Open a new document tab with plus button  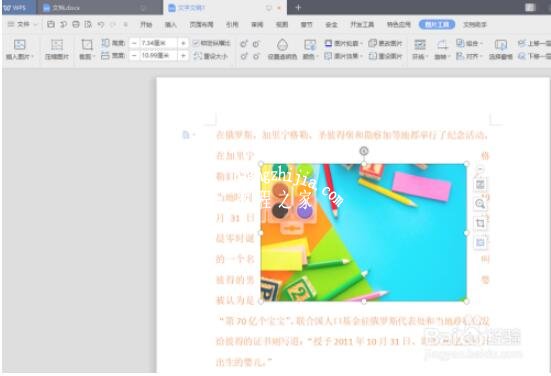point(298,7)
